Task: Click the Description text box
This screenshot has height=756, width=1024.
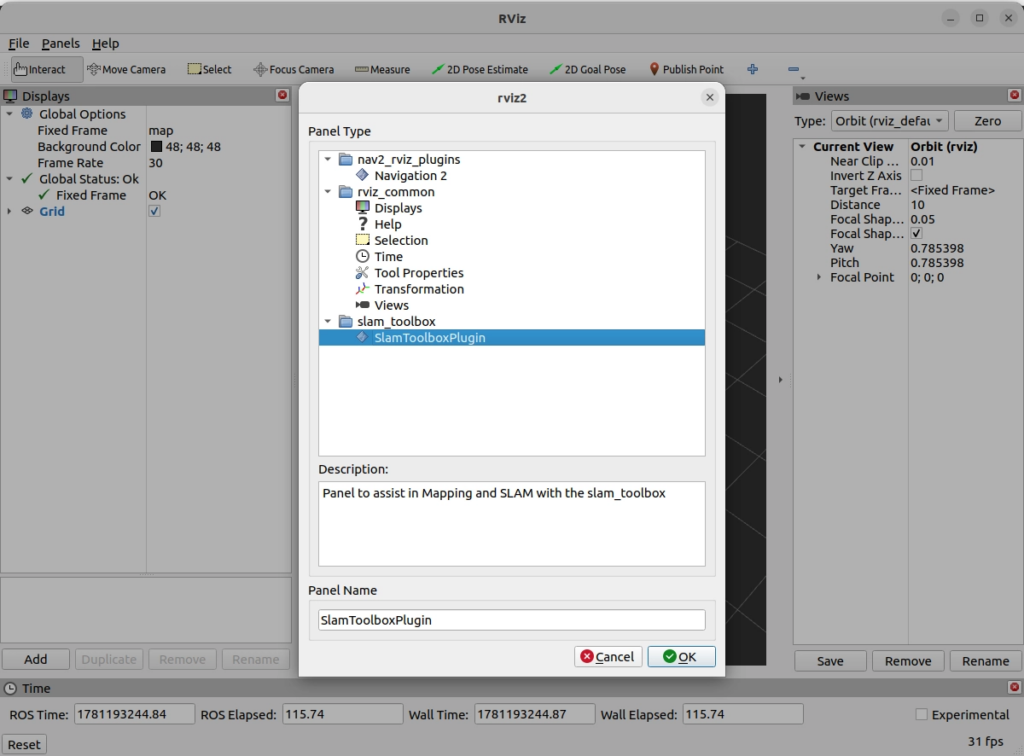Action: (511, 524)
